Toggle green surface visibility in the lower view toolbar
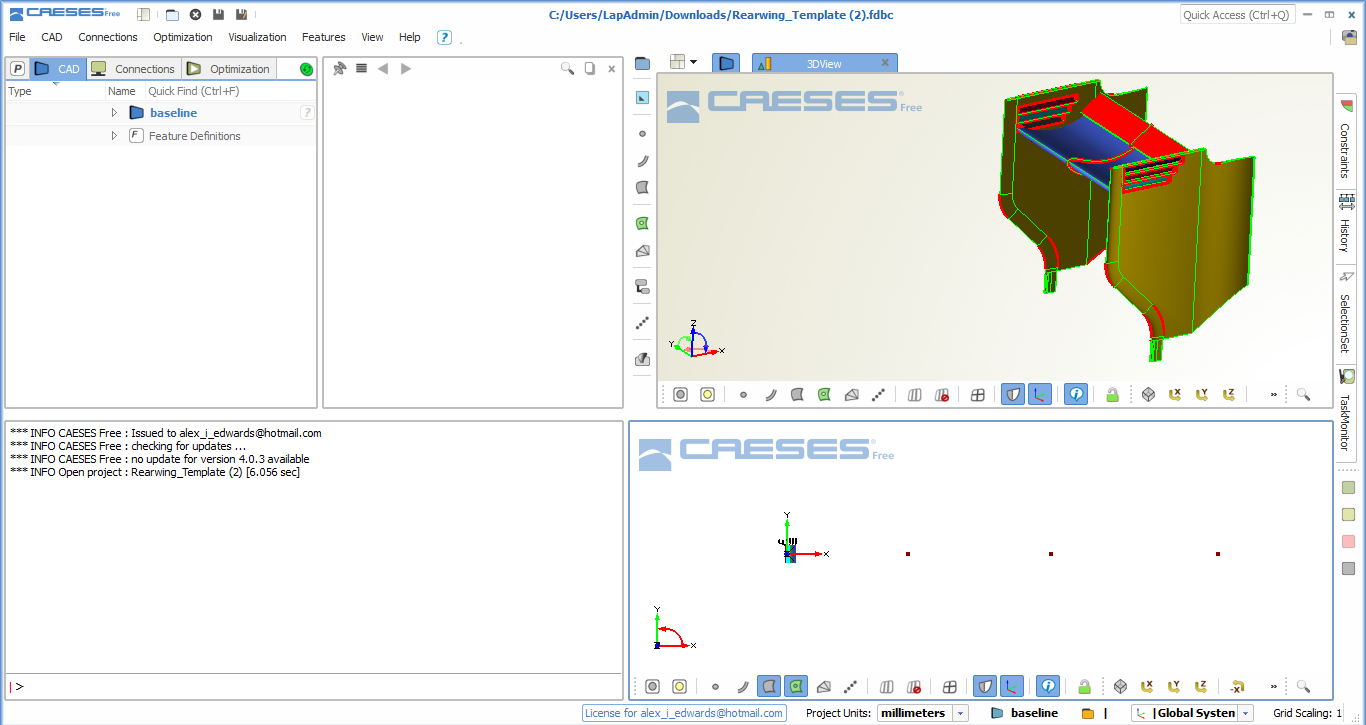Image resolution: width=1366 pixels, height=725 pixels. click(x=796, y=686)
